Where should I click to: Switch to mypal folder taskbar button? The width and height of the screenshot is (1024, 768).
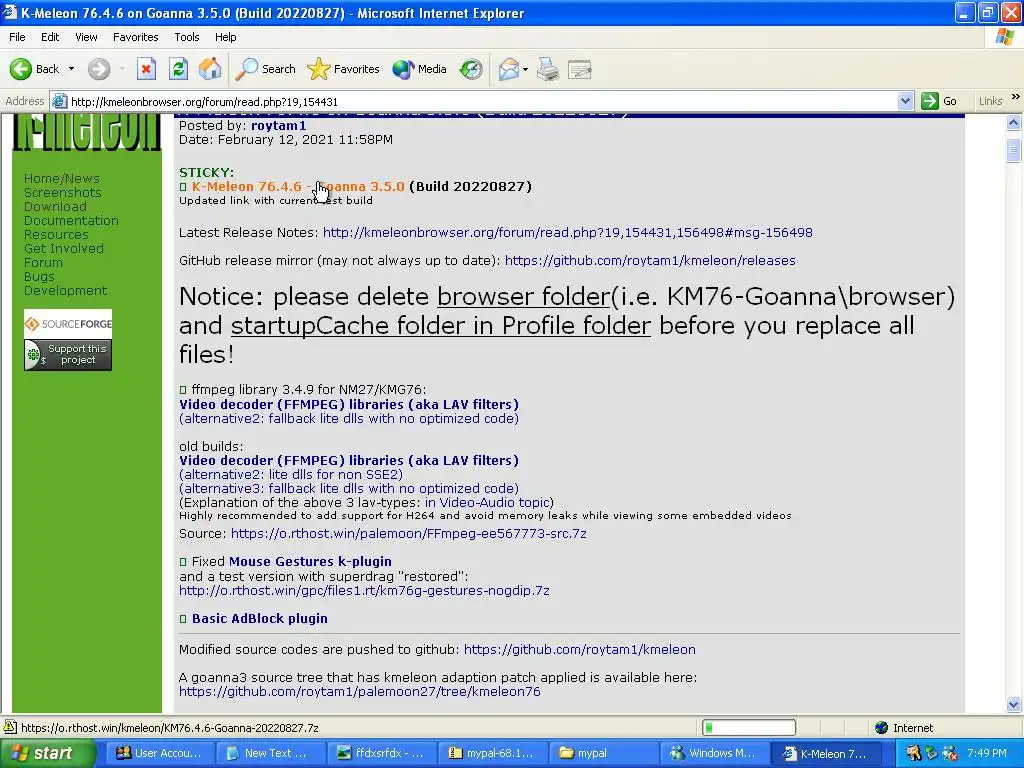[x=605, y=753]
